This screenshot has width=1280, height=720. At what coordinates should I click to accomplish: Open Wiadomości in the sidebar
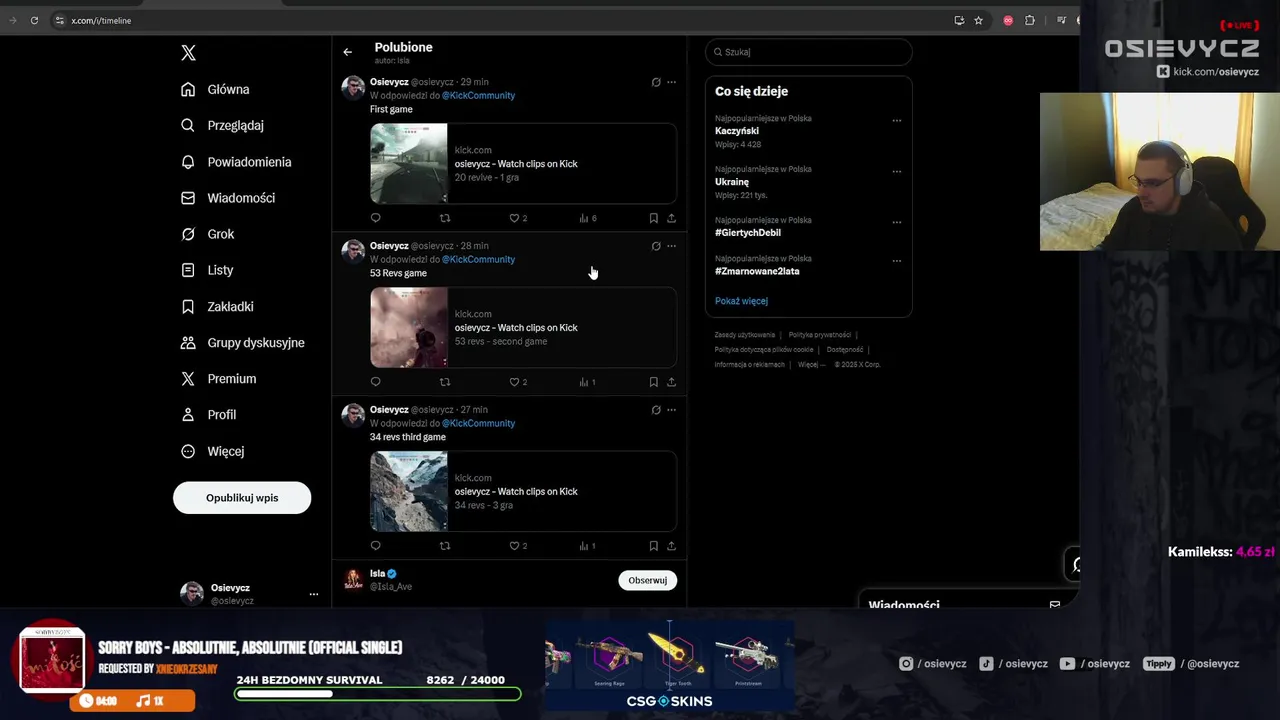(228, 198)
